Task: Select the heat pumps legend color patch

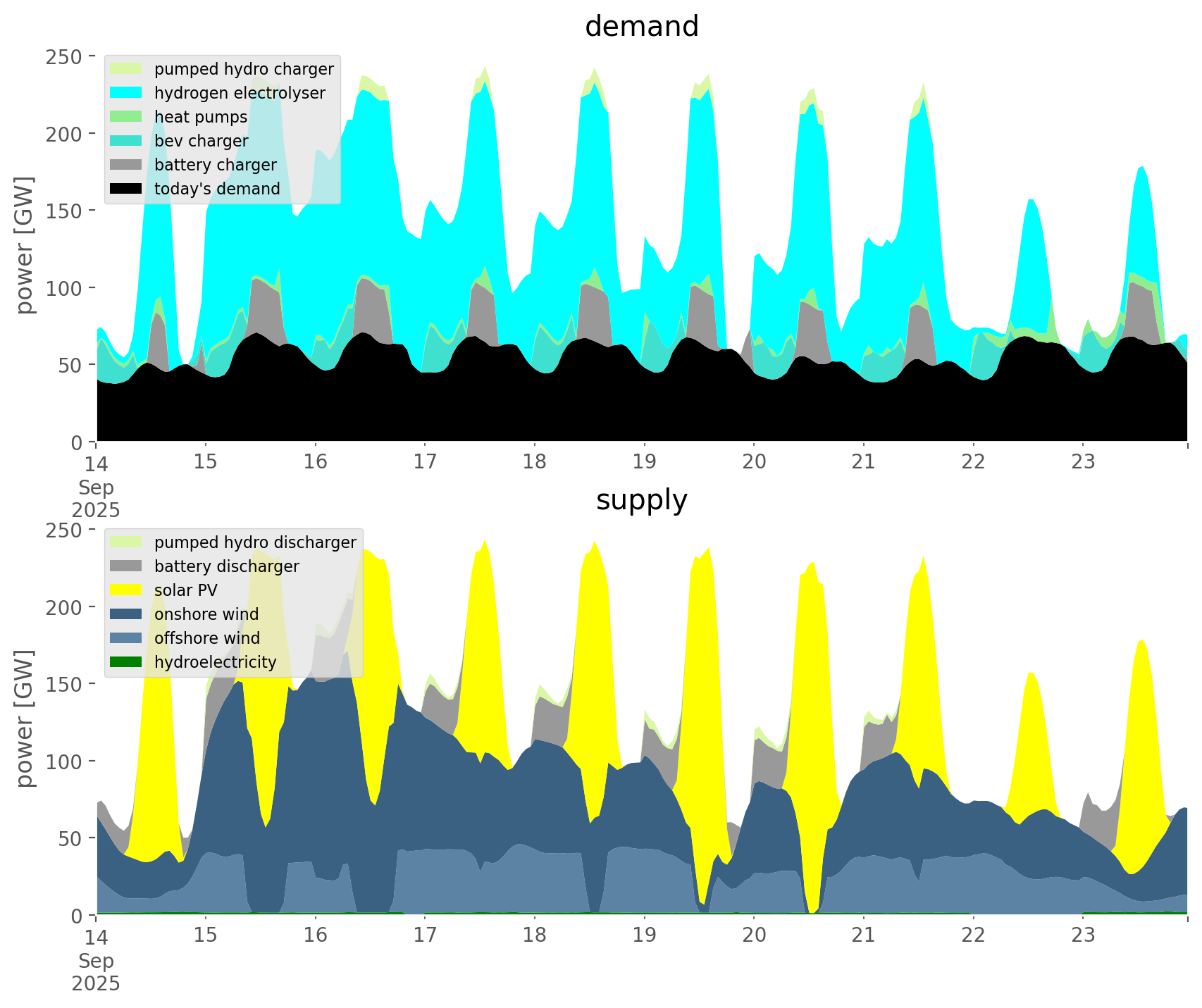Action: coord(127,117)
